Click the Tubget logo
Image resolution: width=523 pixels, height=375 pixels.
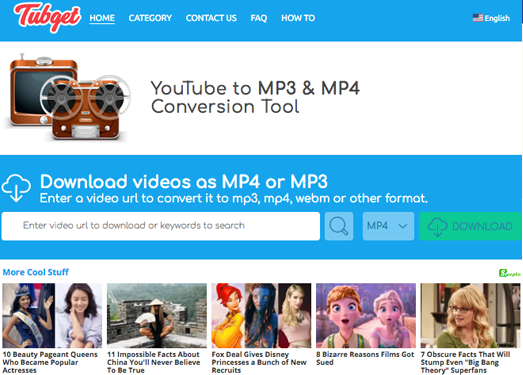(47, 18)
